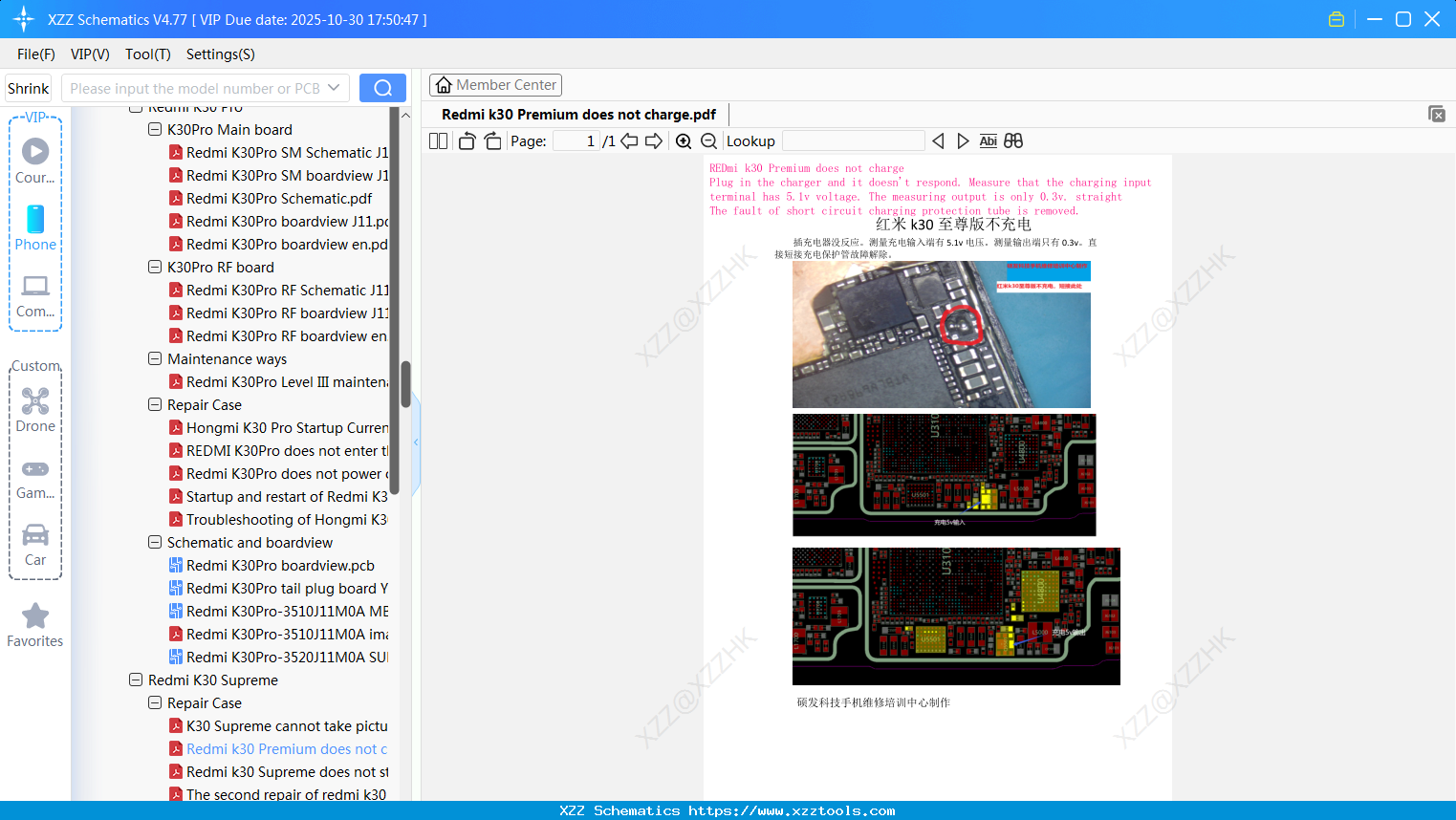Select the Phone category icon
The width and height of the screenshot is (1456, 820).
tap(35, 227)
